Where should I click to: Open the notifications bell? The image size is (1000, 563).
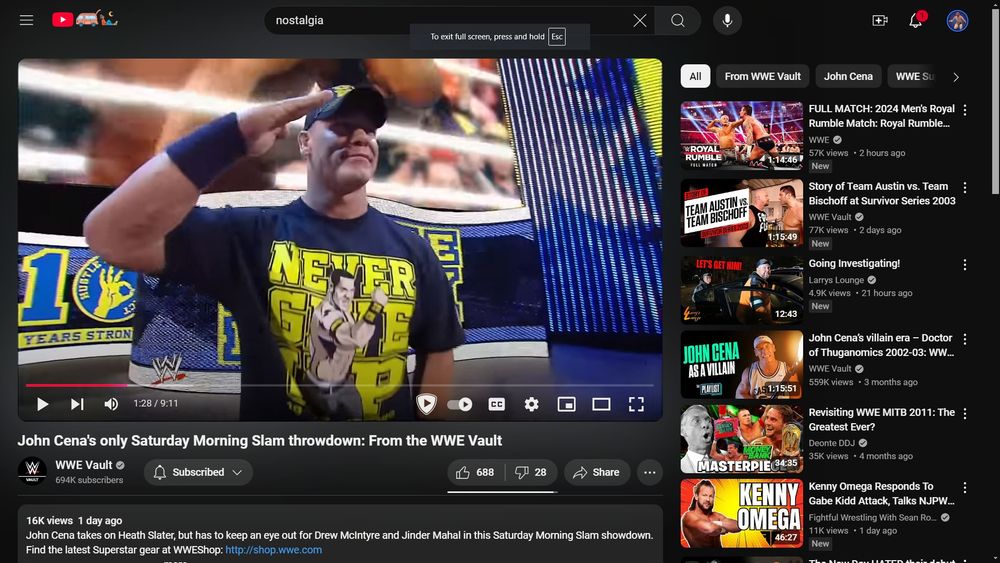pyautogui.click(x=916, y=20)
